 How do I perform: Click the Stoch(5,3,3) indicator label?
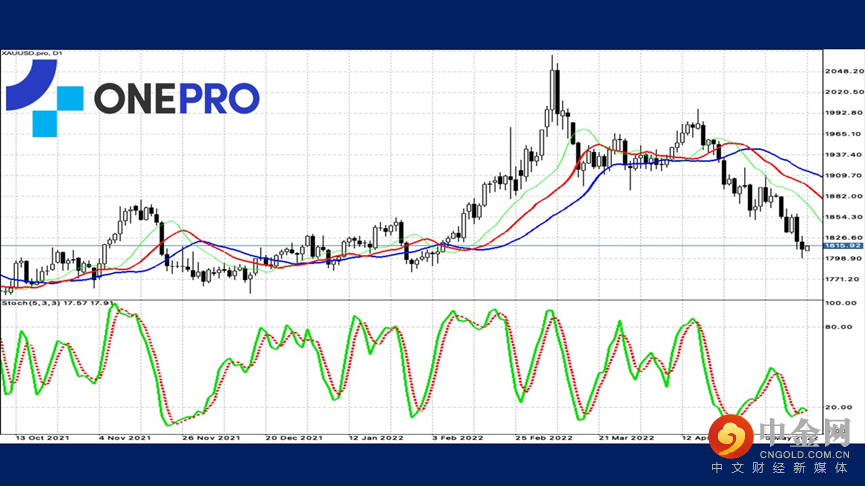click(58, 303)
